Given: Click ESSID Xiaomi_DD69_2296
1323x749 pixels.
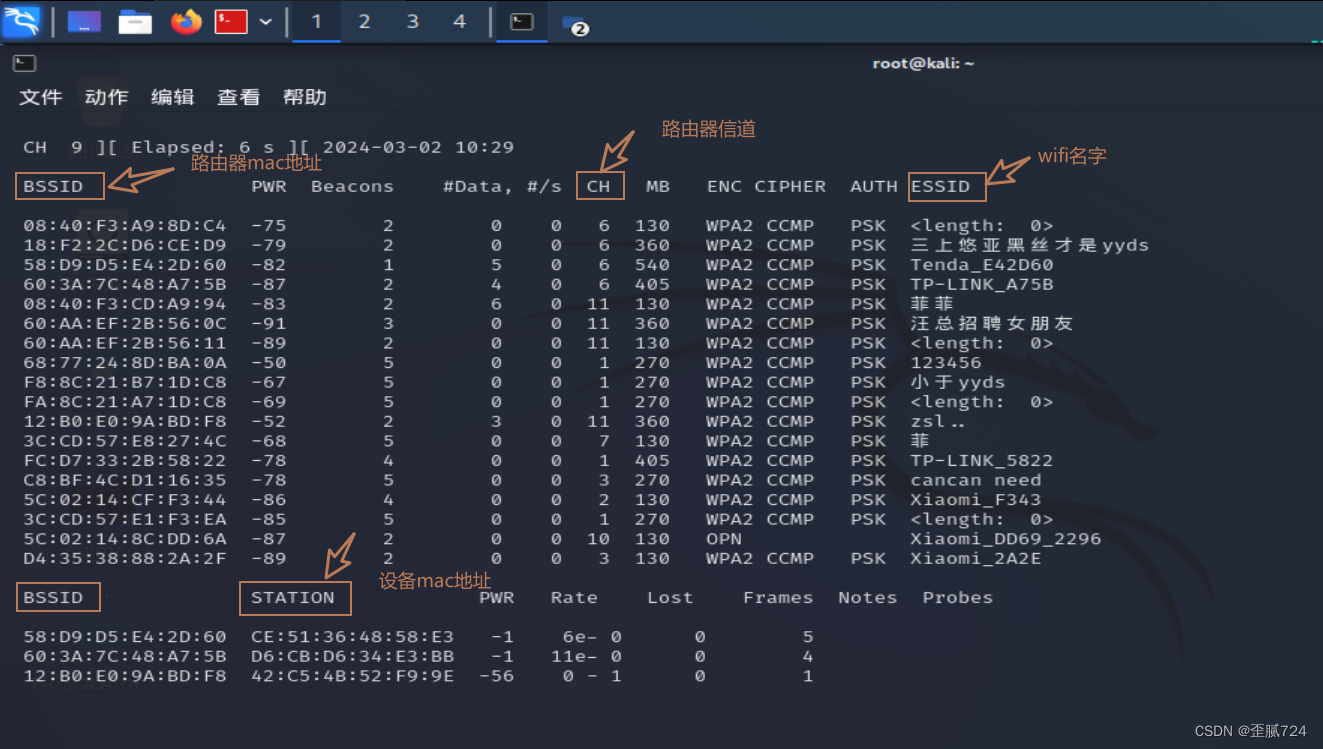Looking at the screenshot, I should [1006, 539].
